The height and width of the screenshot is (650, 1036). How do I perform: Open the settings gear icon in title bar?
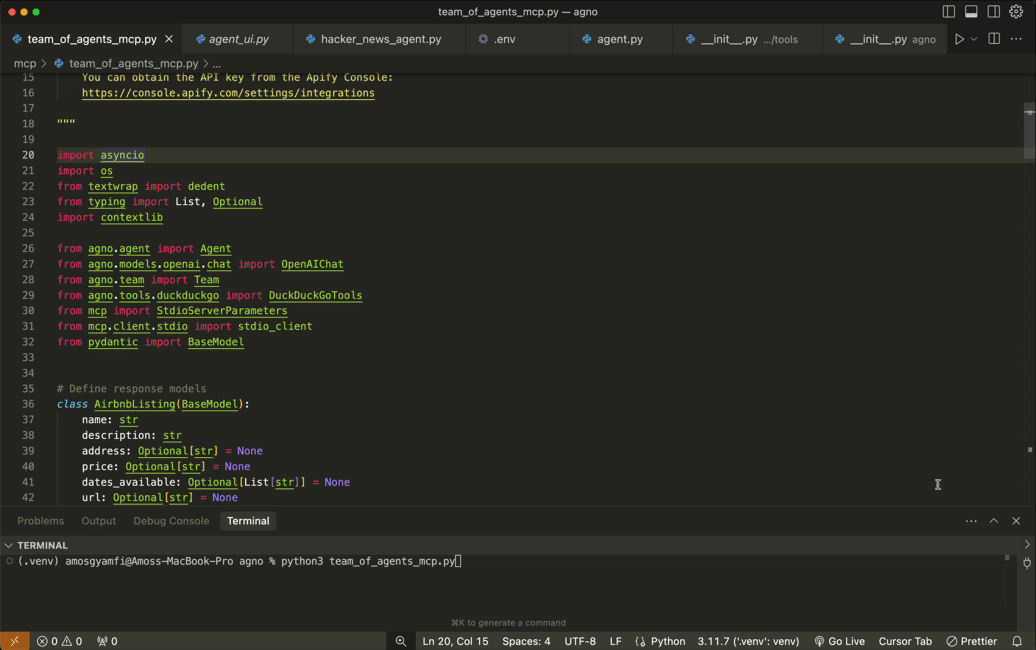(x=1016, y=12)
